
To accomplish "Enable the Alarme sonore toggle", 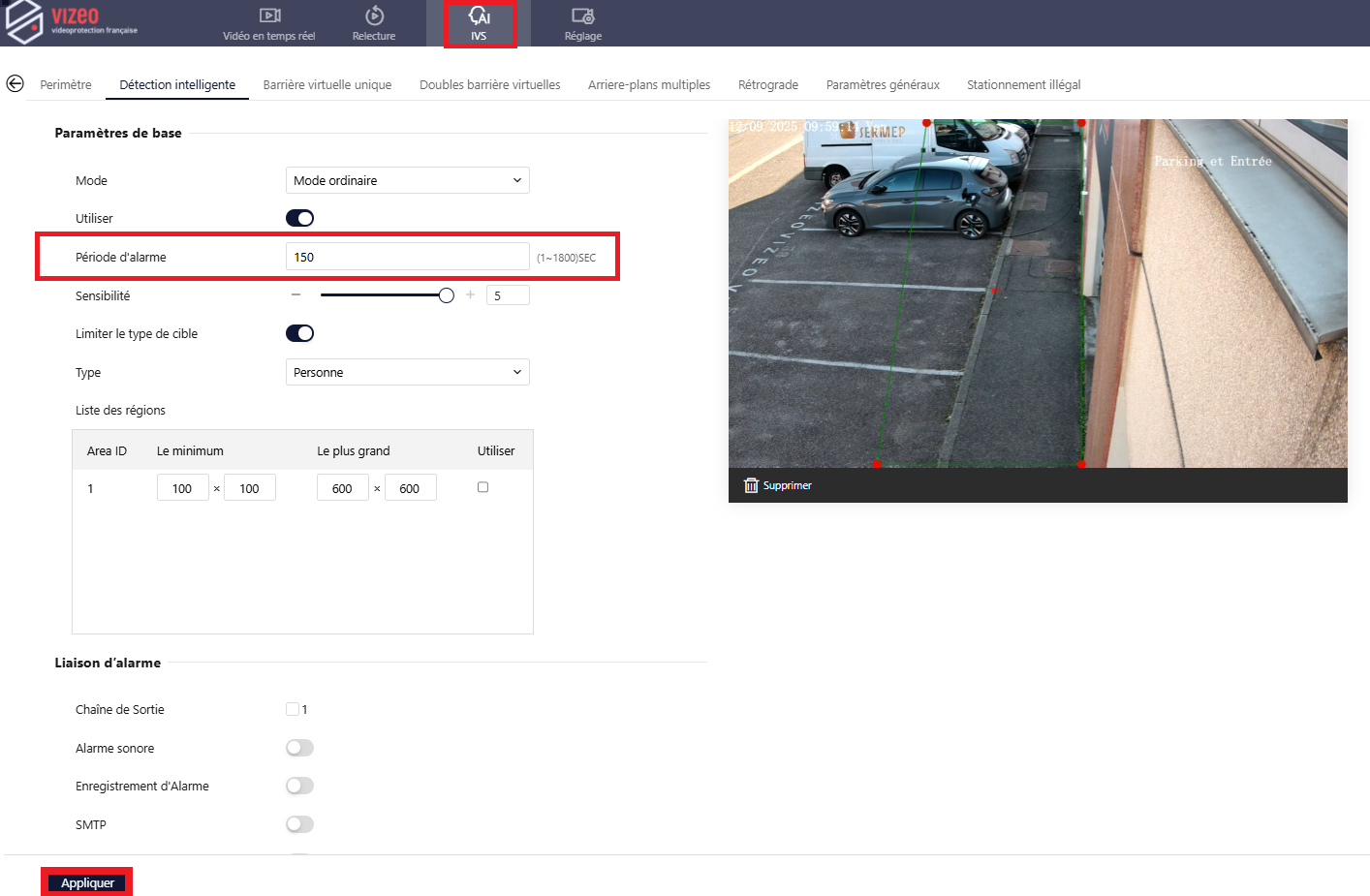I will [x=299, y=748].
